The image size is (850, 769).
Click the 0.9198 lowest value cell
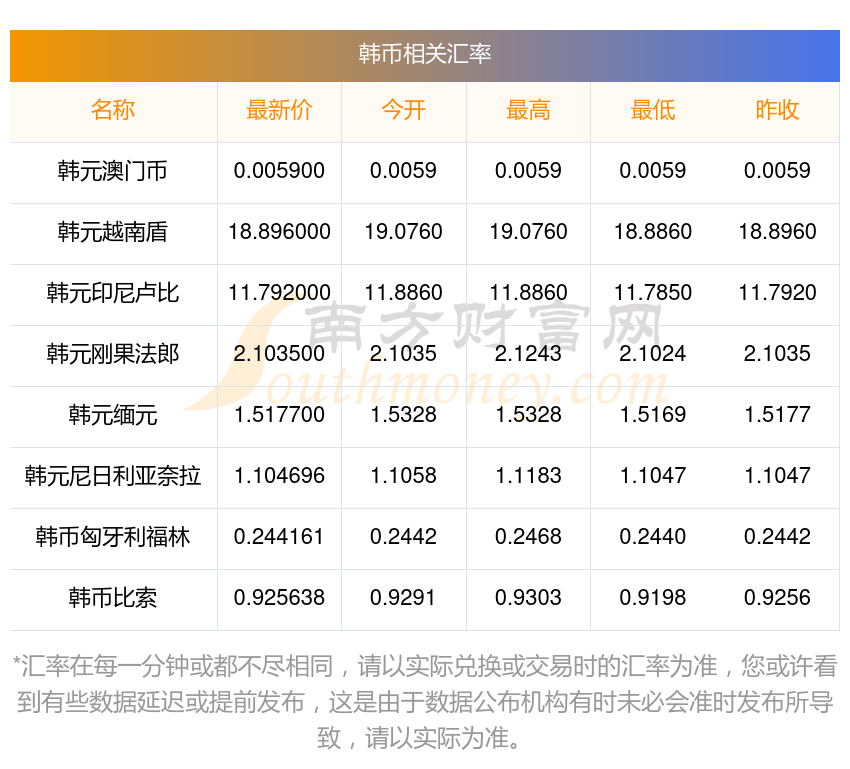(653, 598)
